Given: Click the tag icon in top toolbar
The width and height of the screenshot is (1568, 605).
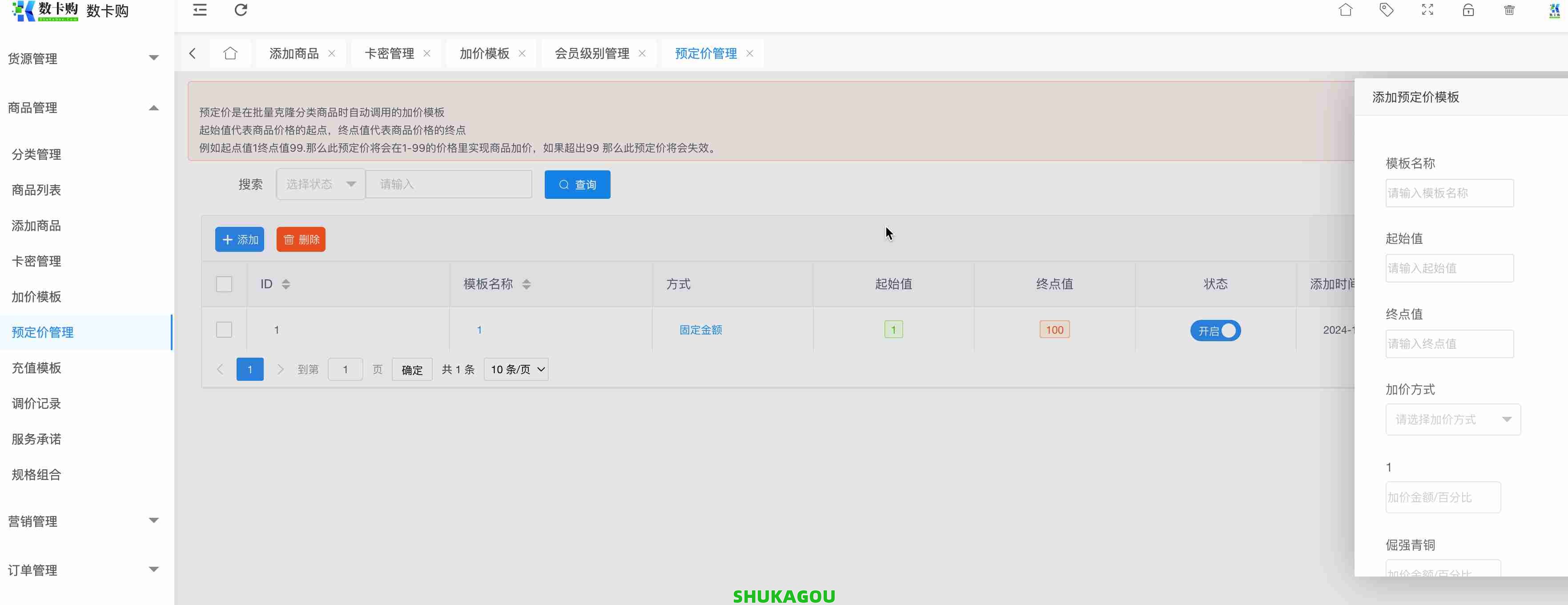Looking at the screenshot, I should (1387, 10).
